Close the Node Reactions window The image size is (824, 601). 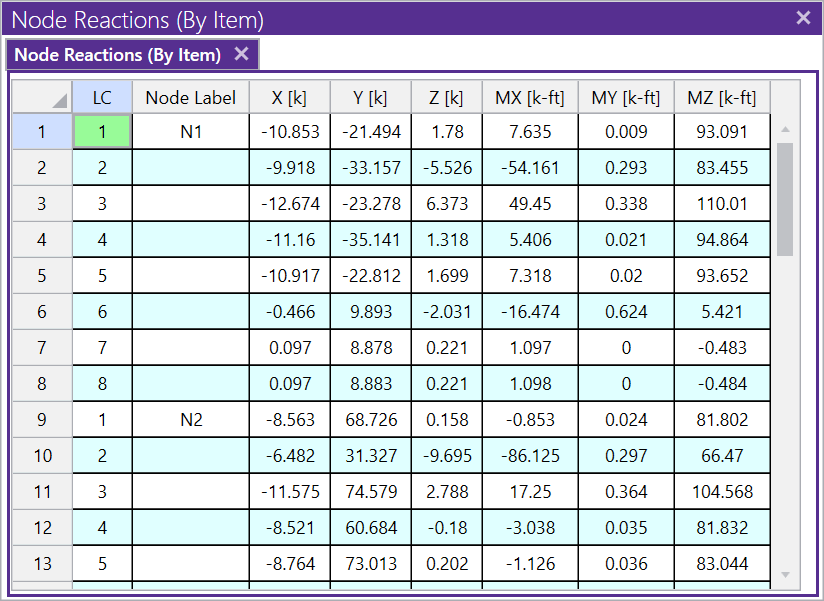point(803,18)
